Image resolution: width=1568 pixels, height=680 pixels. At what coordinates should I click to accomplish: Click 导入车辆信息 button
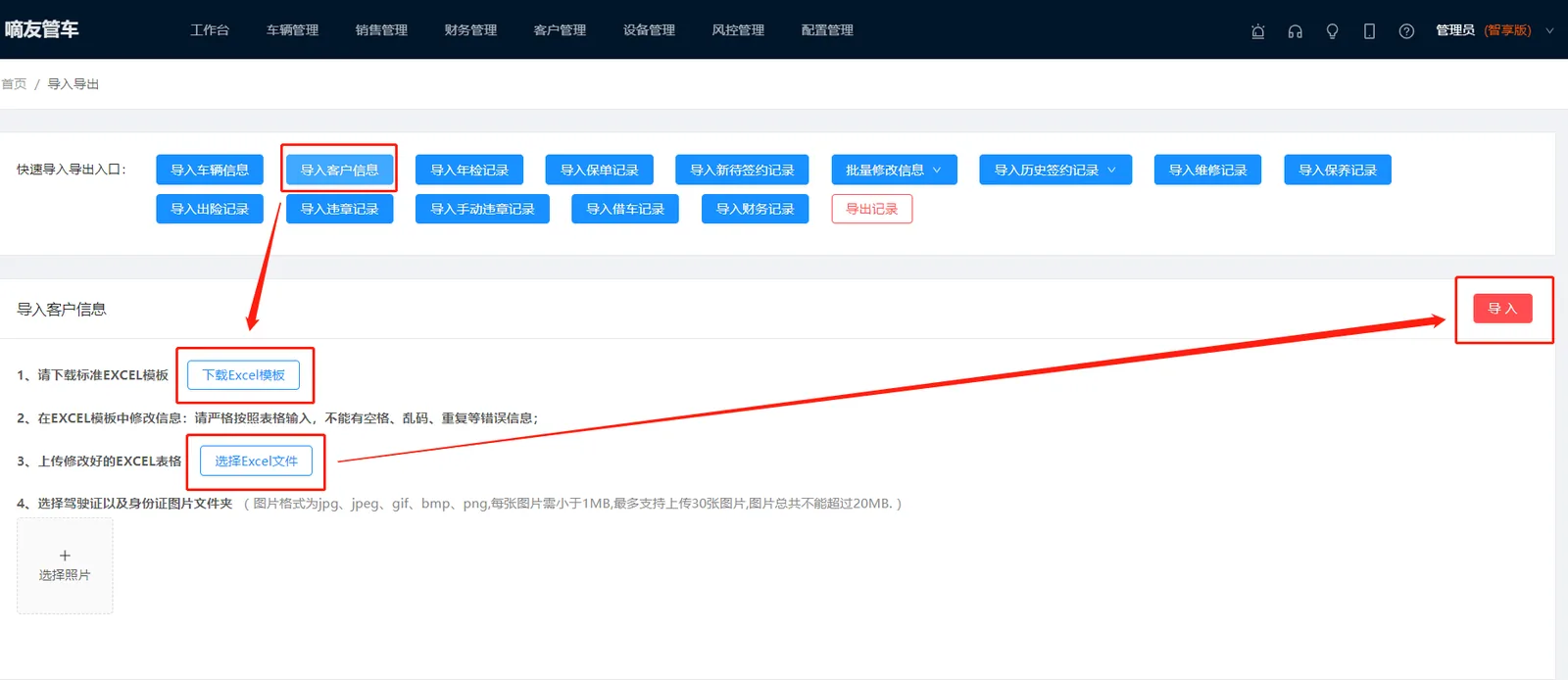[x=210, y=170]
